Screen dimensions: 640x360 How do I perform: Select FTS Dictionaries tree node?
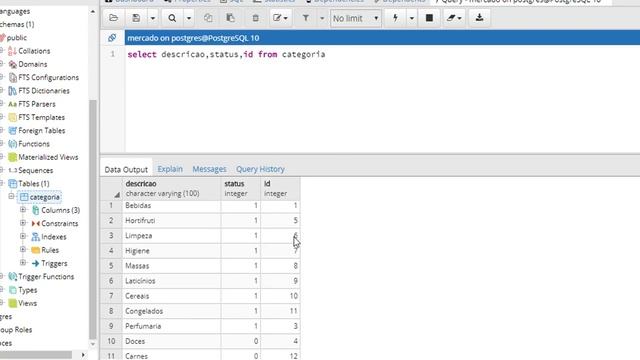point(44,91)
